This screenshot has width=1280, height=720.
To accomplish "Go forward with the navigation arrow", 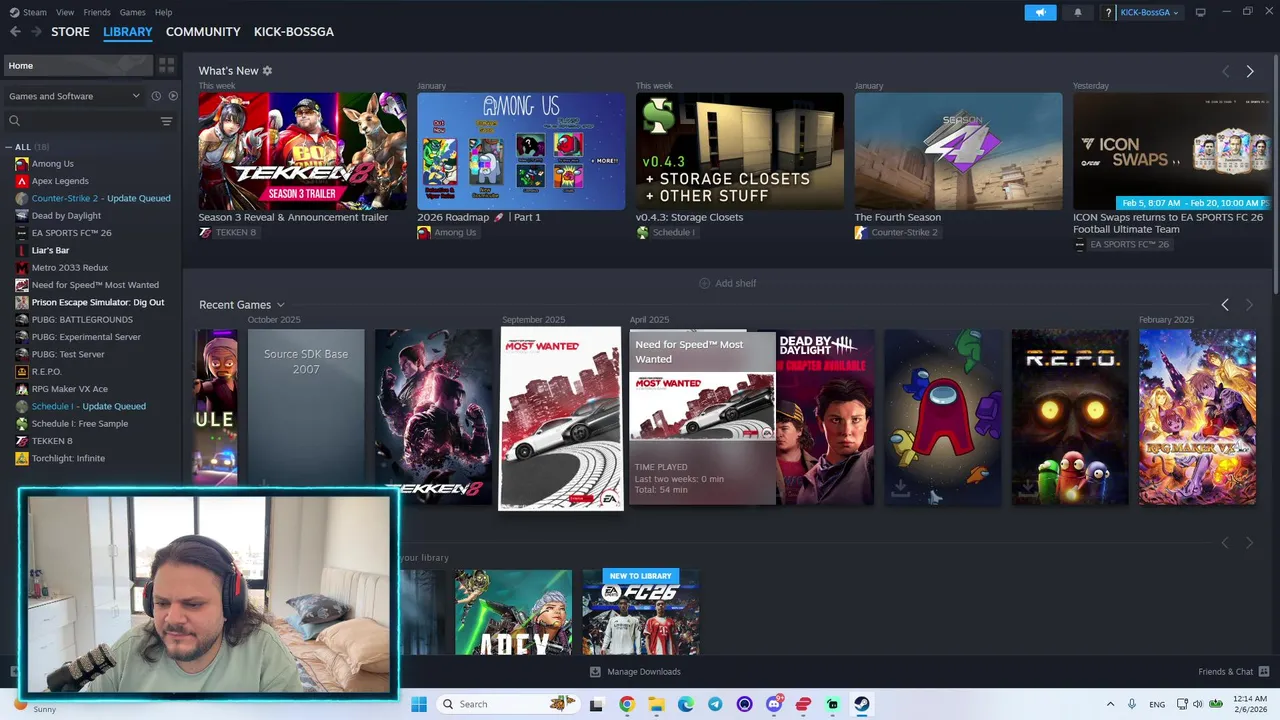I will [37, 32].
